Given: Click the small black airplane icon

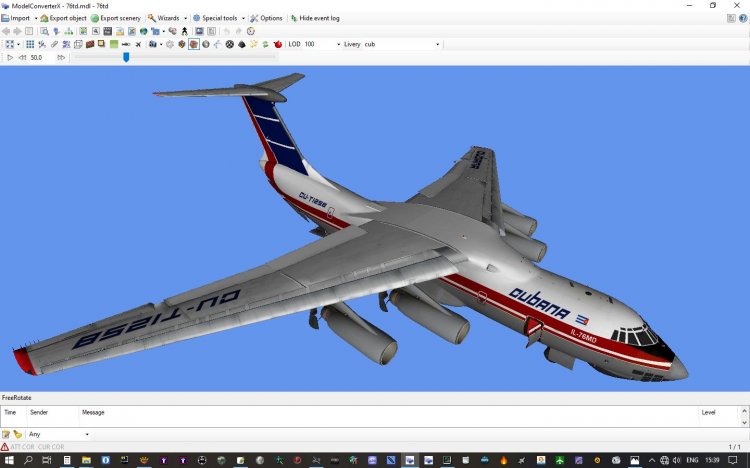Looking at the screenshot, I should pos(138,44).
